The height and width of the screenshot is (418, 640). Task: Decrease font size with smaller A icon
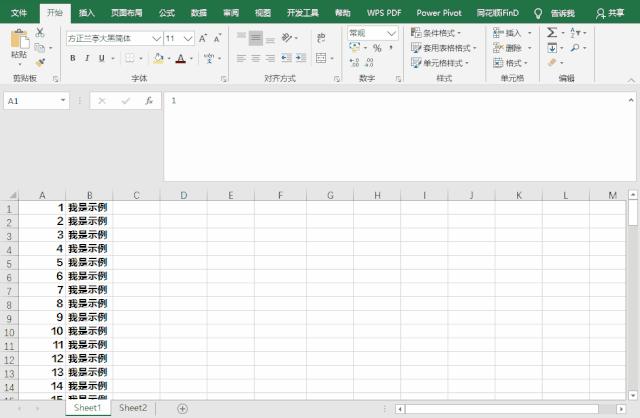point(217,38)
